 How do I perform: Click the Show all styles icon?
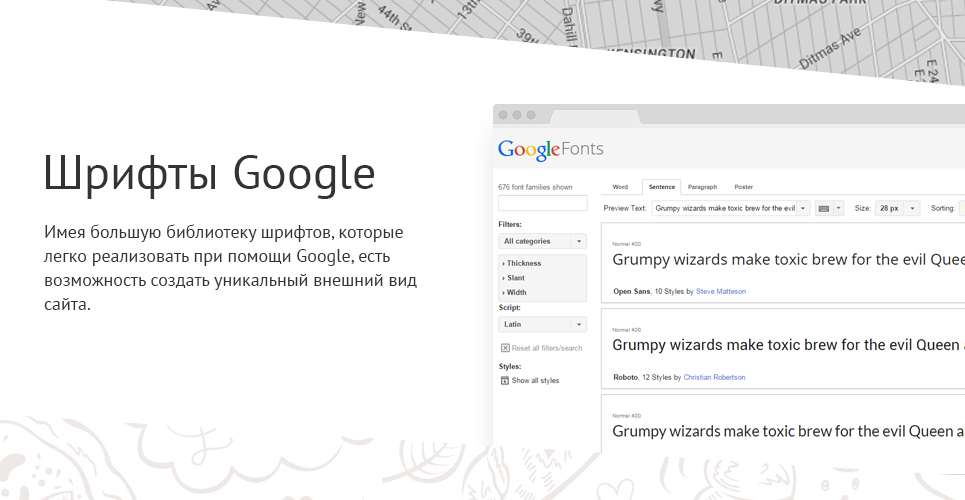point(505,381)
